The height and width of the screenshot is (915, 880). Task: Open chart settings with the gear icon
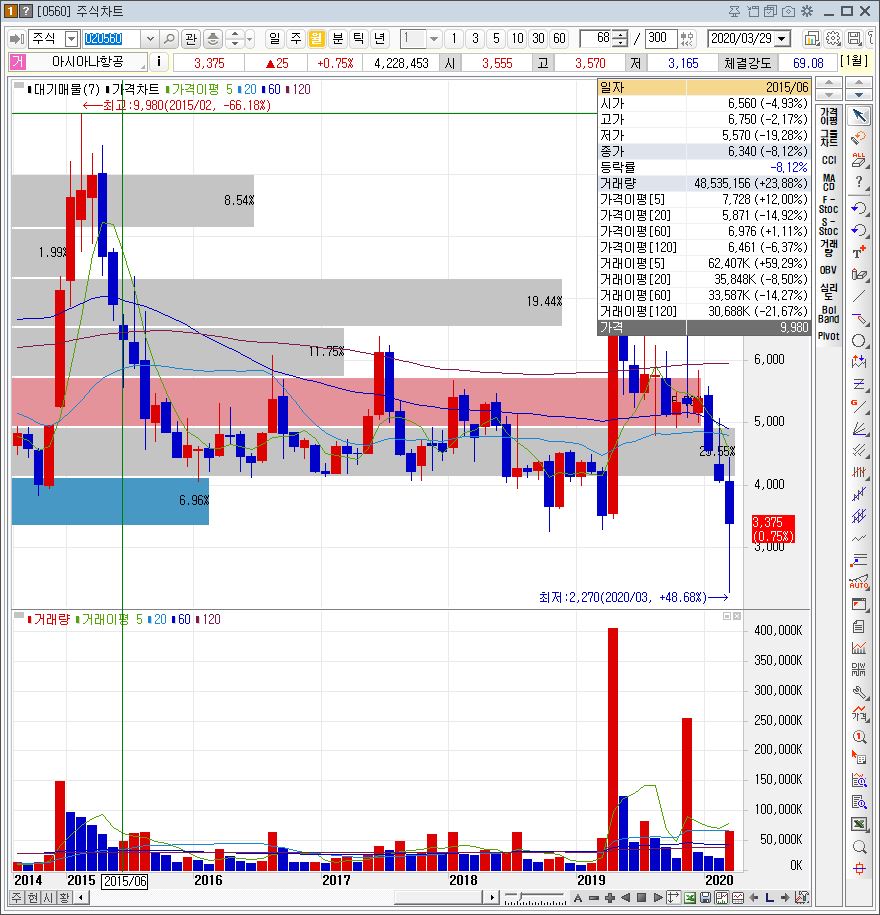[x=832, y=36]
